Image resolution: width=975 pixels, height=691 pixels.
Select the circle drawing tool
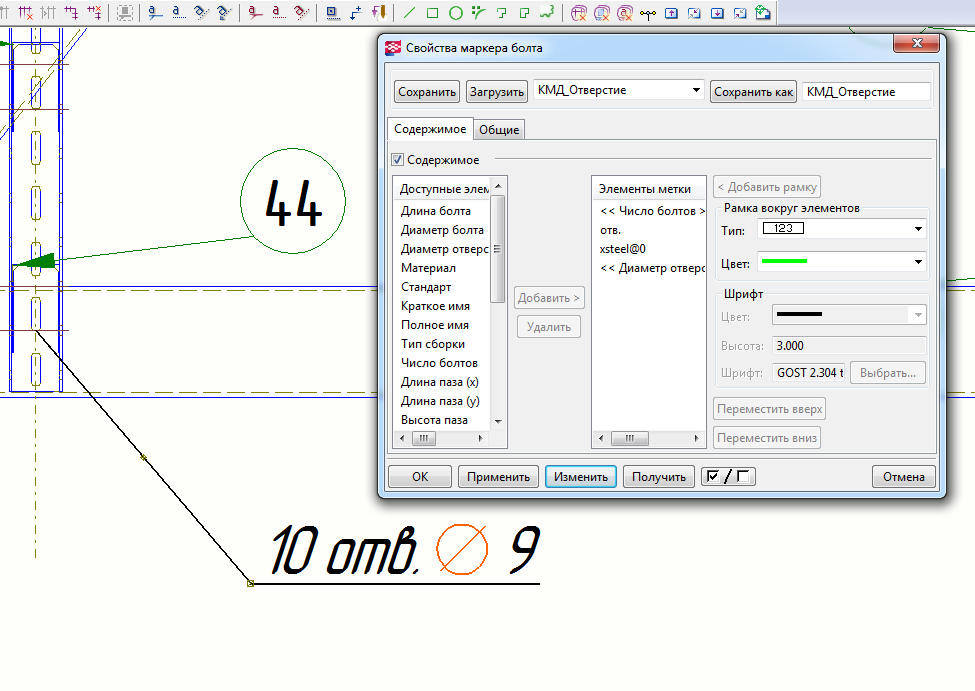[455, 13]
